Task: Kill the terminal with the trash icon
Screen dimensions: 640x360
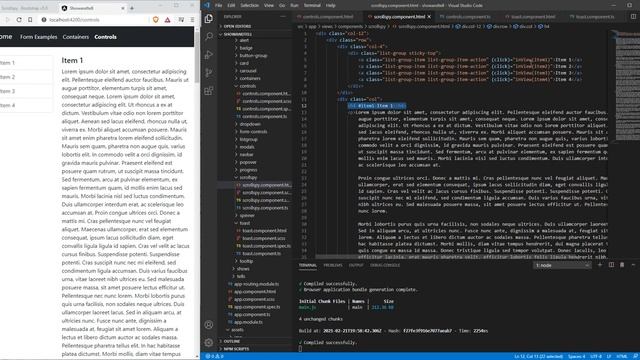Action: coord(622,265)
